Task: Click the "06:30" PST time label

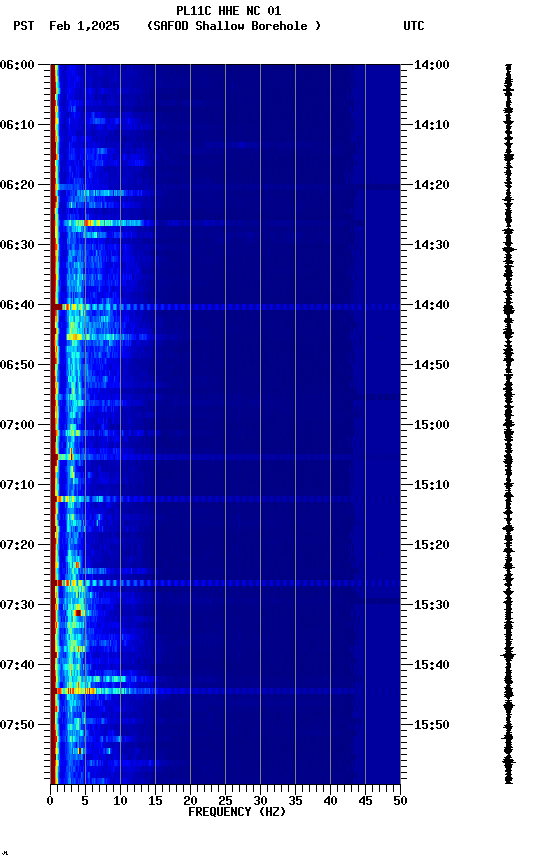Action: pyautogui.click(x=17, y=245)
